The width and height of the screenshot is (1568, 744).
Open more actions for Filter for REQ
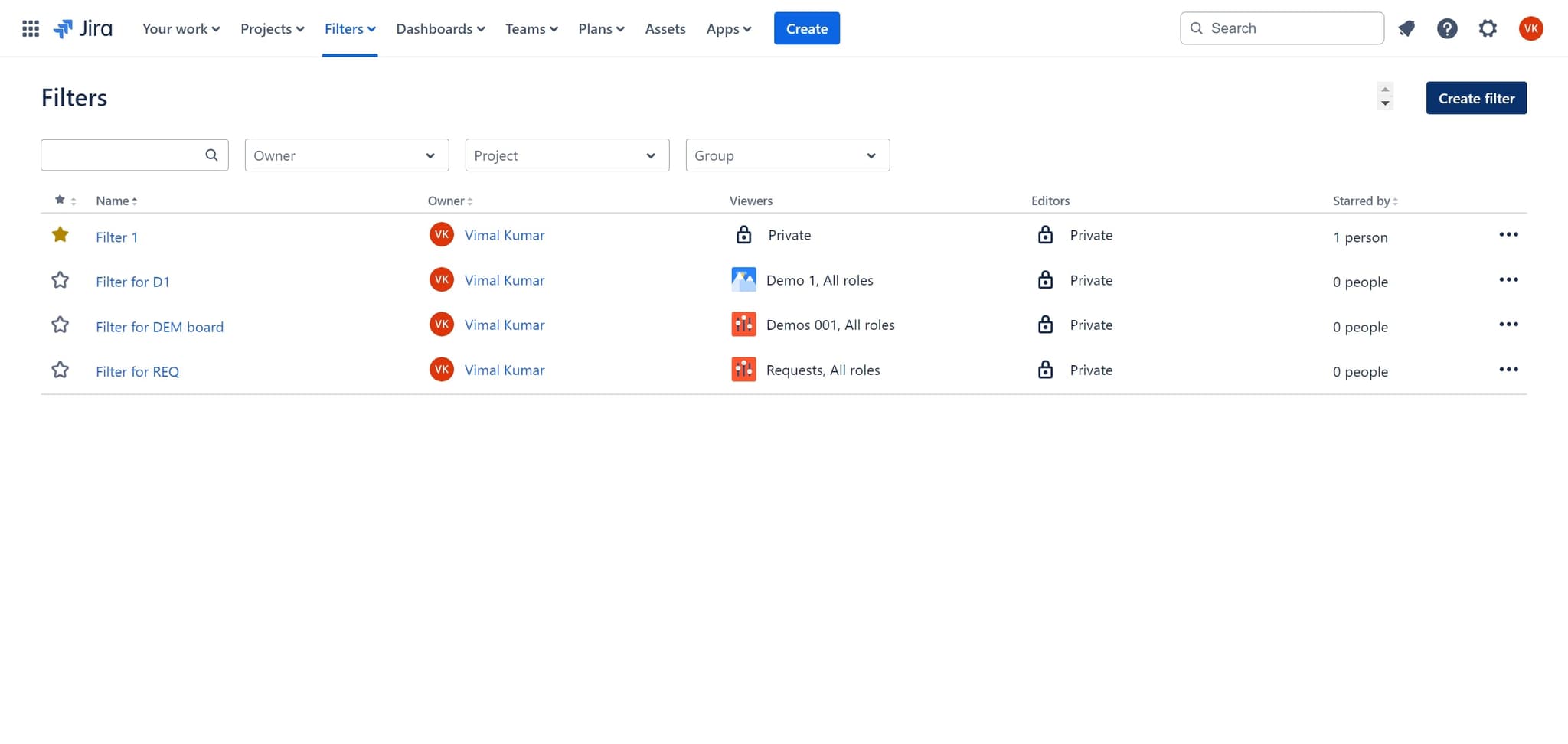point(1508,370)
